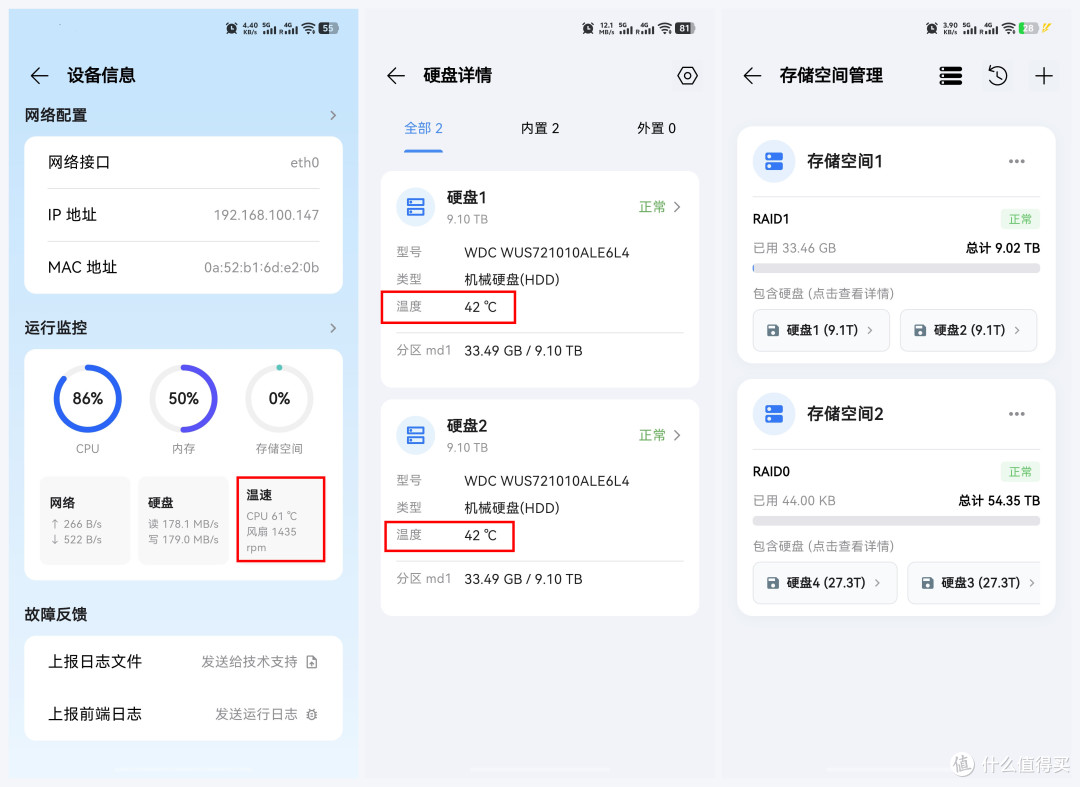Tap 总计 54.35 TB in 存储空间2
Viewport: 1080px width, 787px height.
click(x=999, y=501)
